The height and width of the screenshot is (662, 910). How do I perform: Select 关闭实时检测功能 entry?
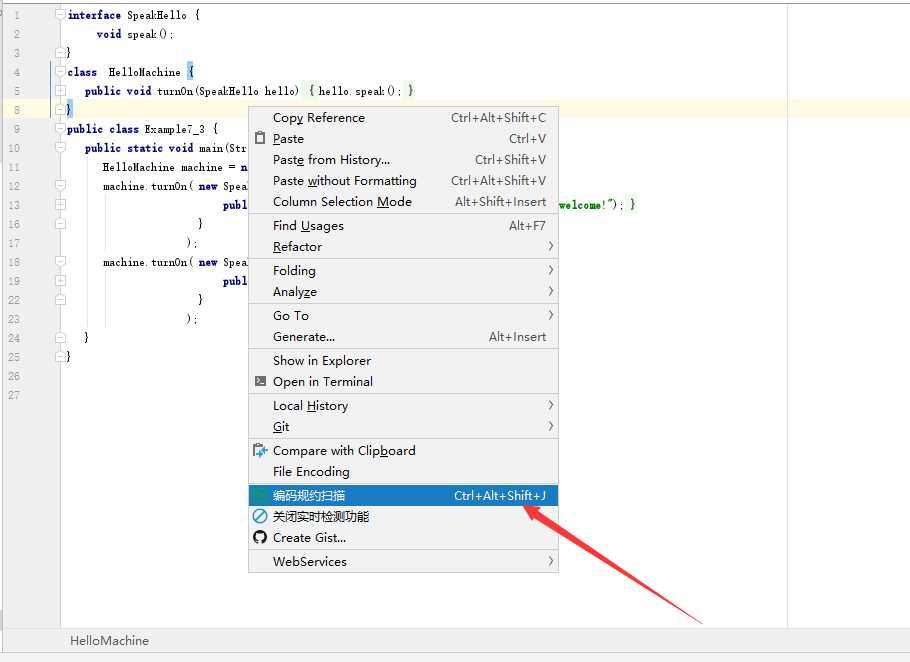[x=403, y=516]
